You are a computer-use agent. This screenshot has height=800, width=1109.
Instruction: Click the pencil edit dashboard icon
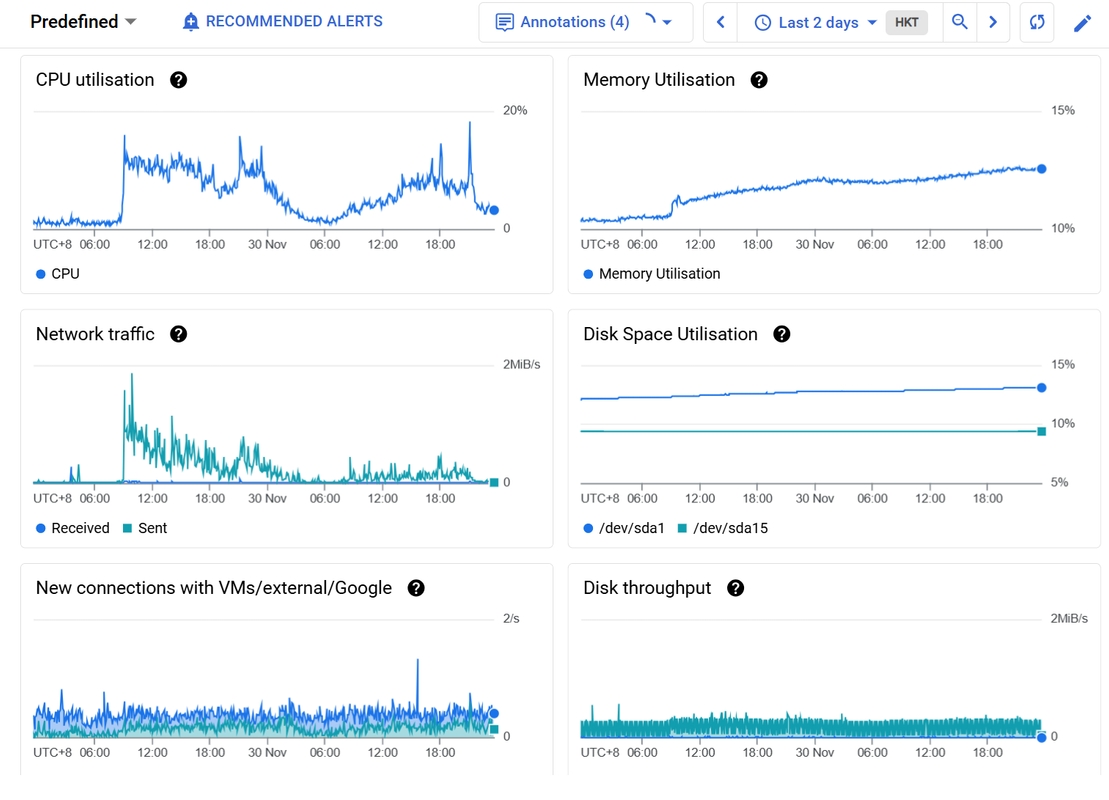1082,22
